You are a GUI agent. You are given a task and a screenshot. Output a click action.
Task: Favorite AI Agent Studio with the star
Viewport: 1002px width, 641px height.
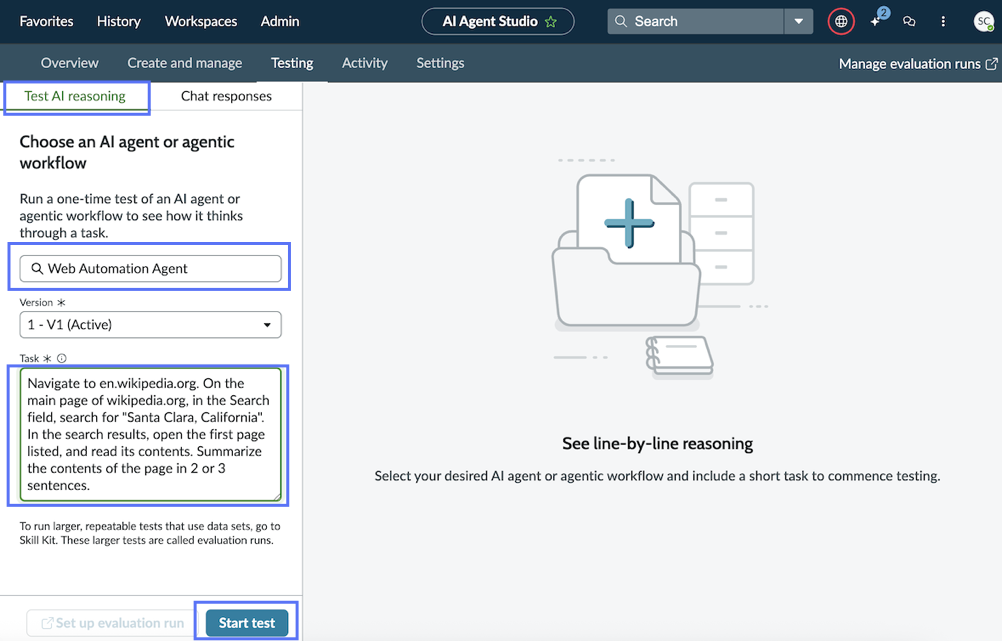click(551, 22)
